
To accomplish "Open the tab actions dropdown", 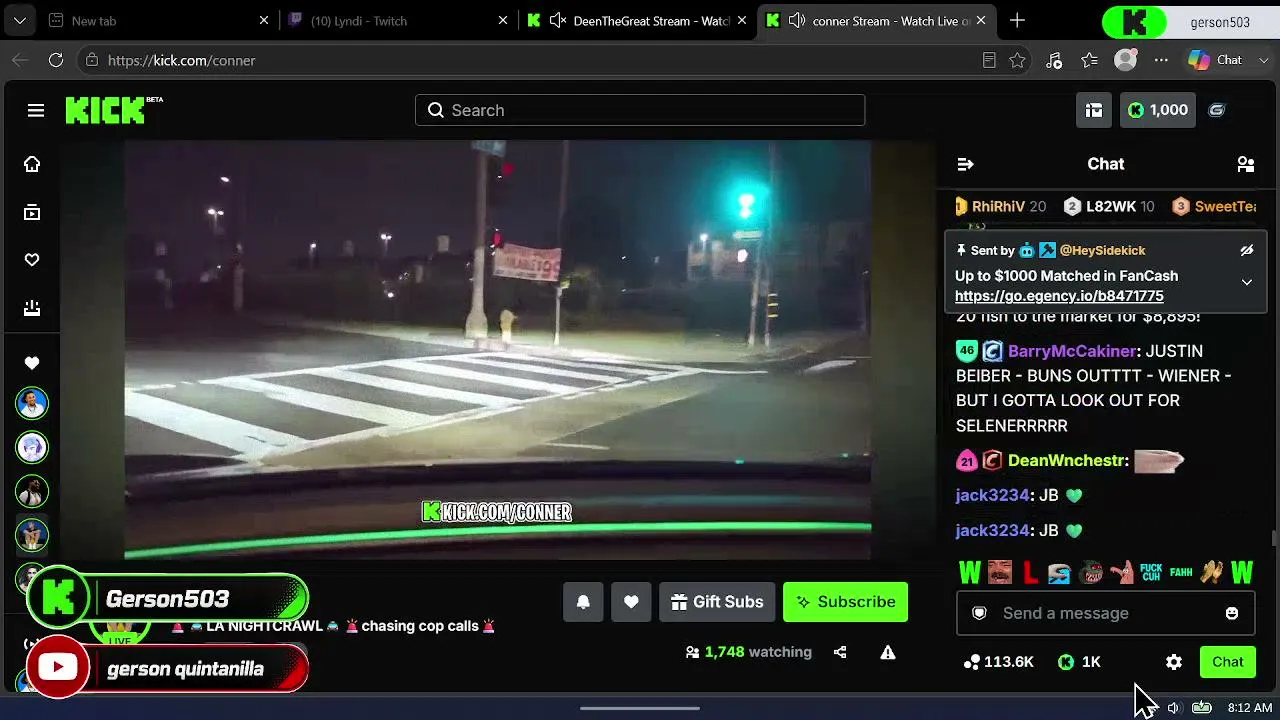I will point(19,20).
